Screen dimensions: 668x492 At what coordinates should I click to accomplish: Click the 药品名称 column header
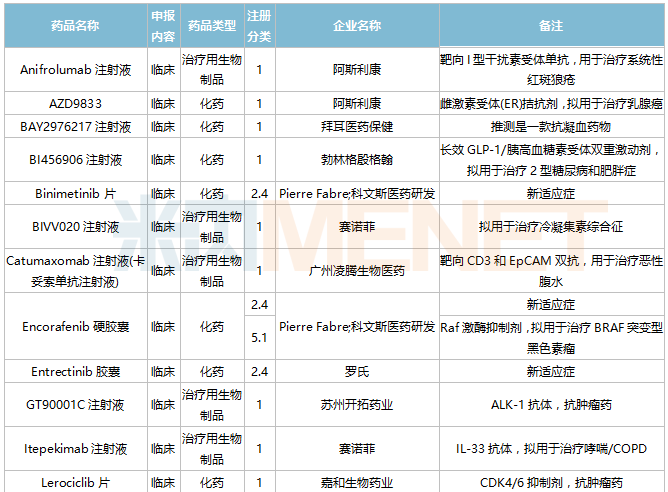pyautogui.click(x=75, y=26)
